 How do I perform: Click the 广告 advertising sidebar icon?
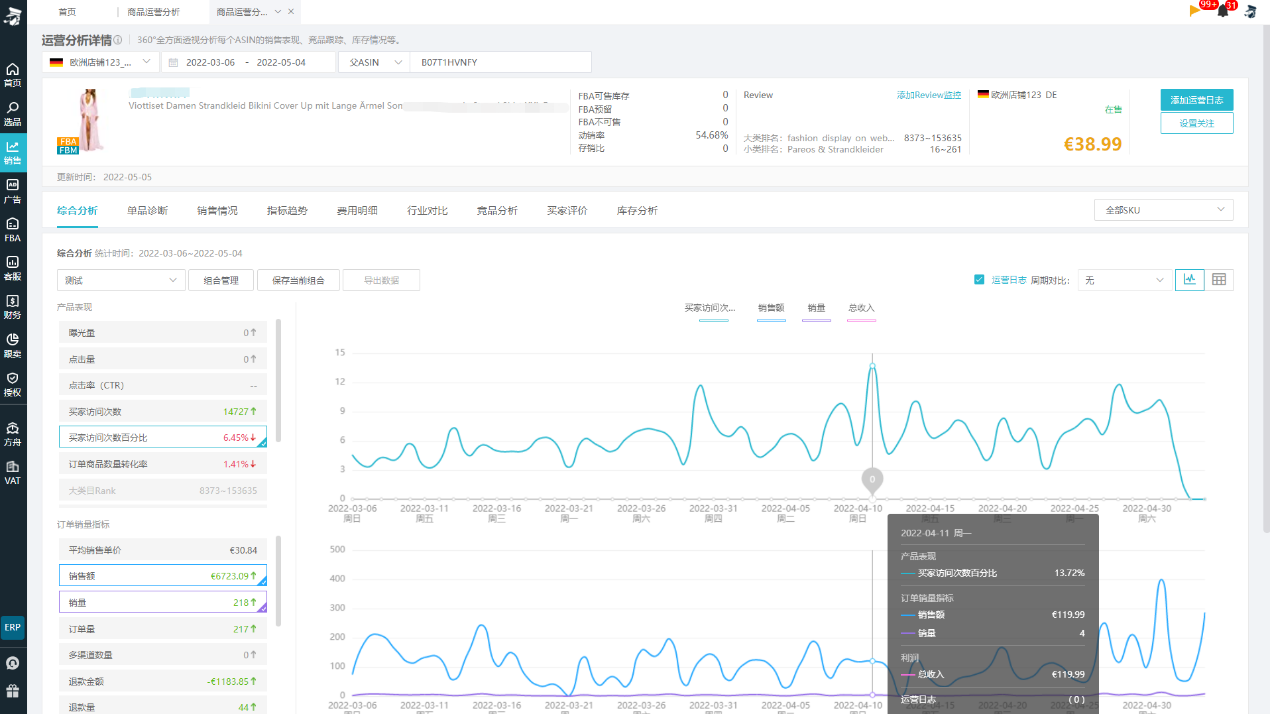[x=13, y=190]
